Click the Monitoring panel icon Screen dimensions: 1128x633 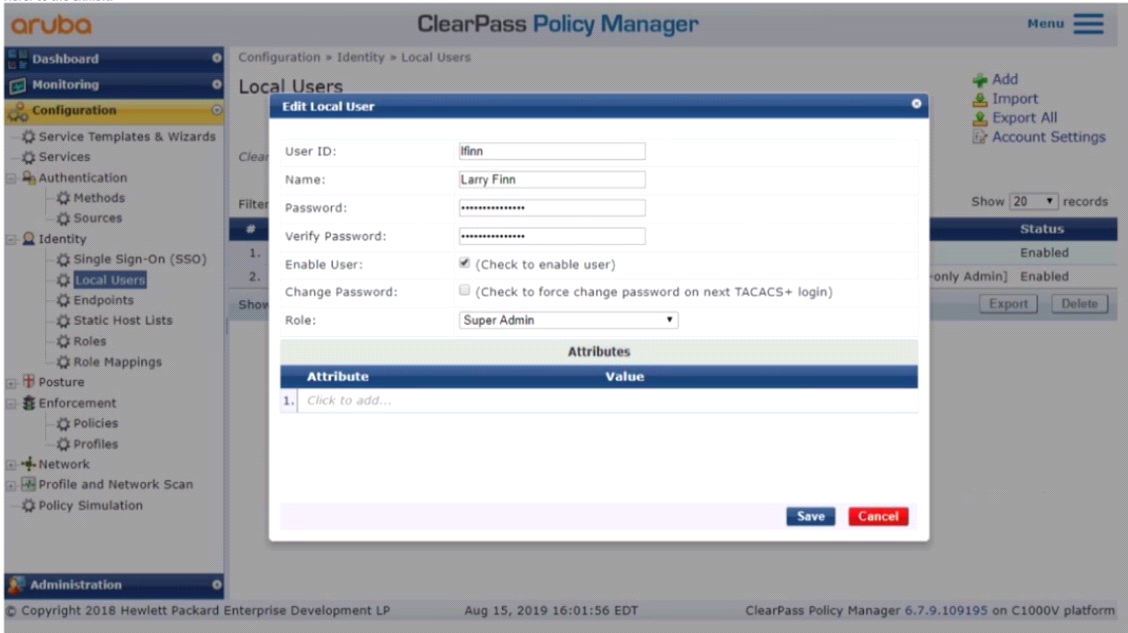tap(17, 85)
